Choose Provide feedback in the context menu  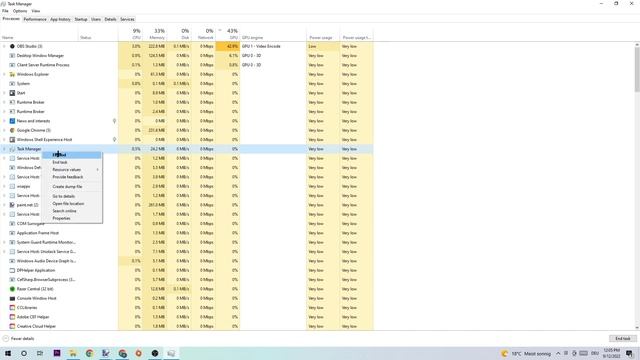(72, 177)
